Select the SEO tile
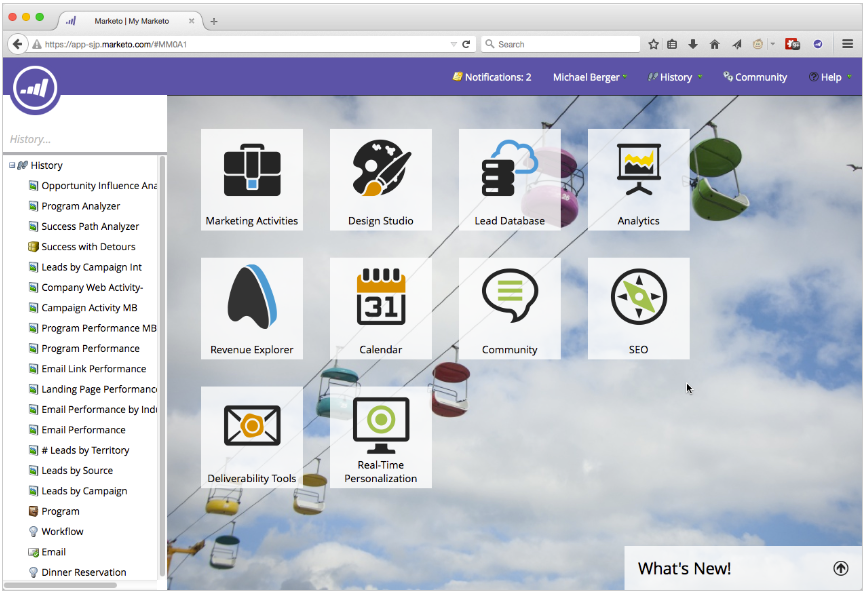Image resolution: width=866 pixels, height=594 pixels. pos(639,307)
